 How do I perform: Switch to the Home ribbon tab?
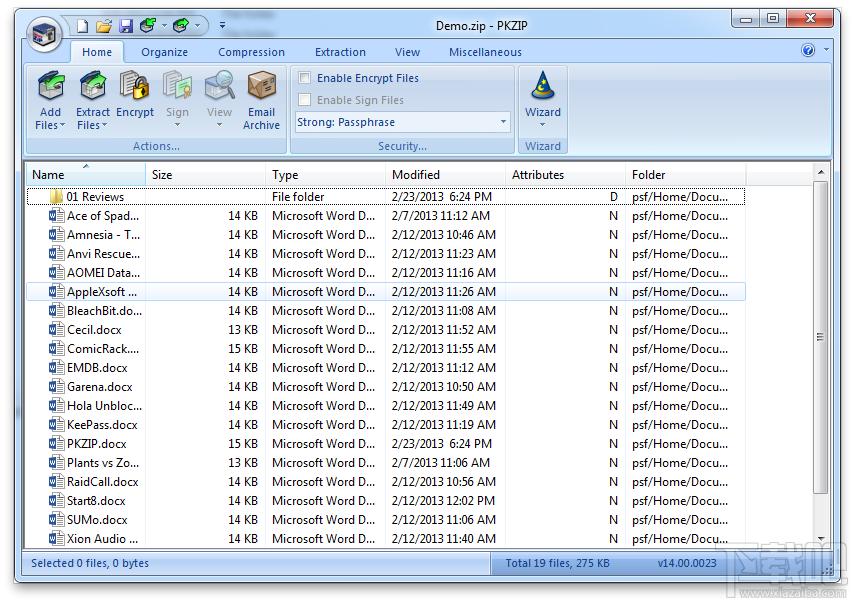pyautogui.click(x=97, y=52)
